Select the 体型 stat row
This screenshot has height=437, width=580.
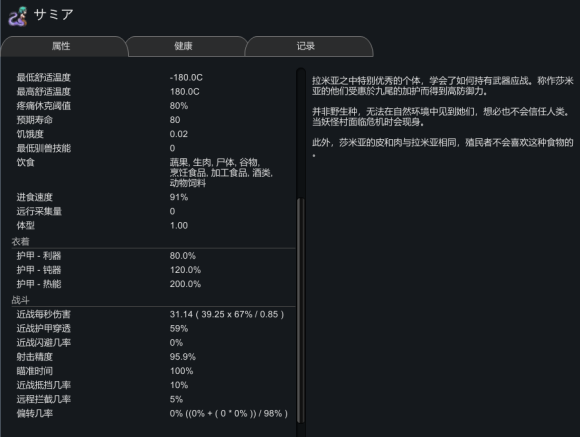[x=154, y=225]
